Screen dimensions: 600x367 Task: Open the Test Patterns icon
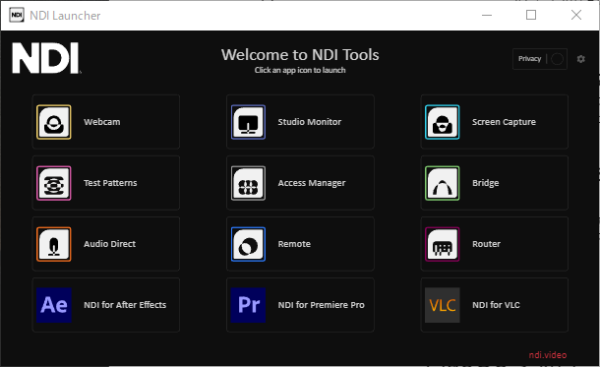coord(54,183)
